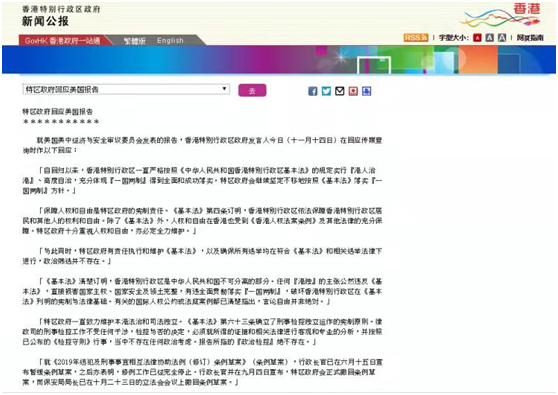Open the 网页指南 site map link
The image size is (558, 395).
[x=530, y=38]
